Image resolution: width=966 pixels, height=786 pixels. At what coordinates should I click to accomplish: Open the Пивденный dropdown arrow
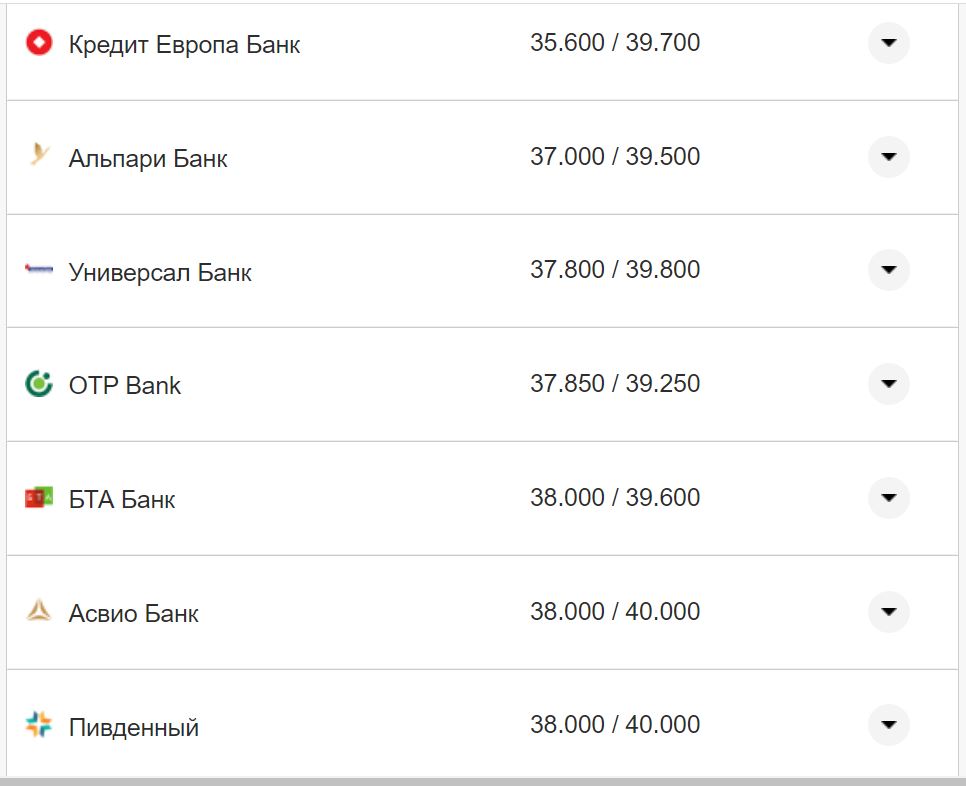[x=888, y=725]
